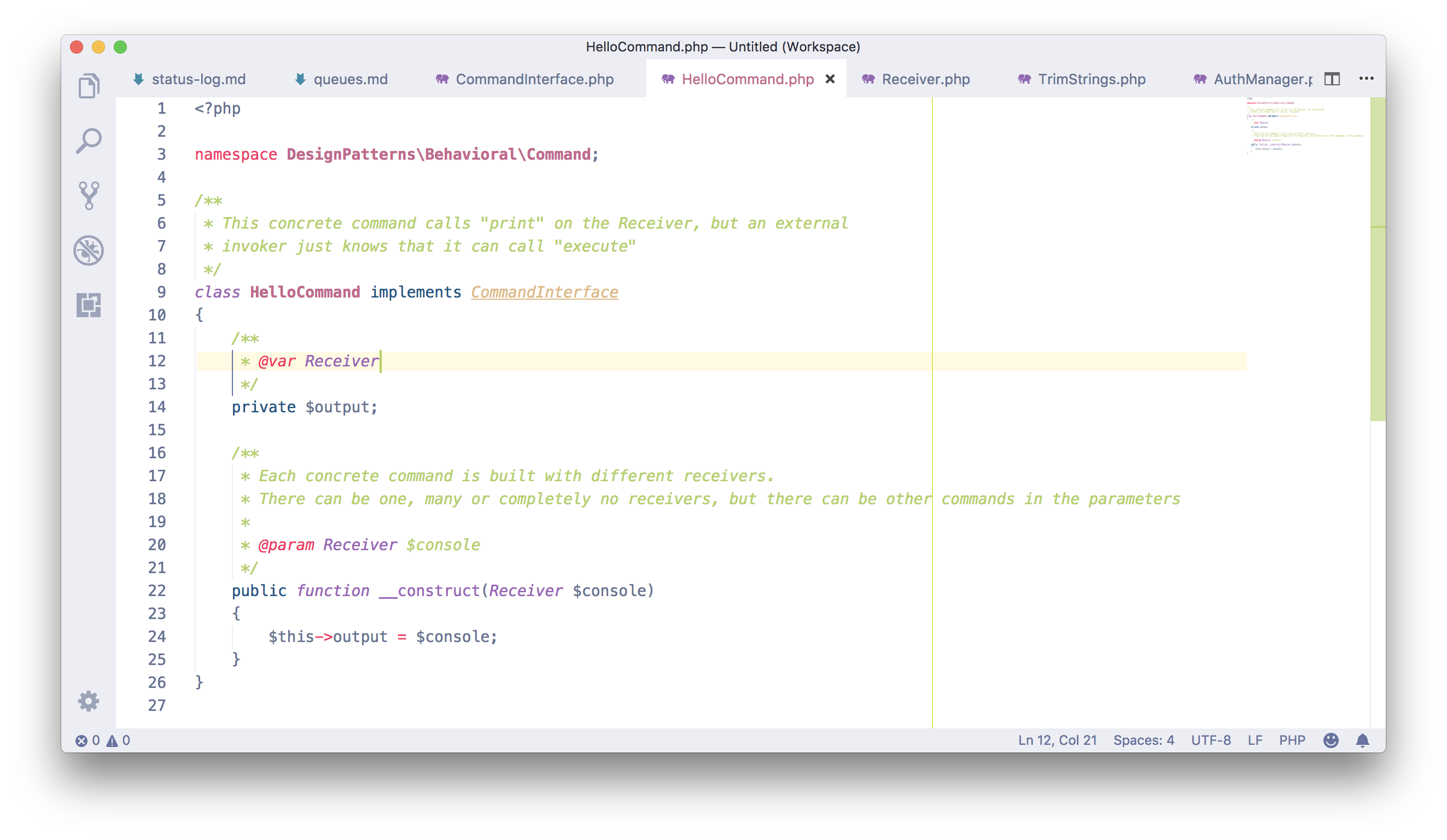The image size is (1447, 840).
Task: Click the macOS yellow minimize button
Action: point(98,47)
